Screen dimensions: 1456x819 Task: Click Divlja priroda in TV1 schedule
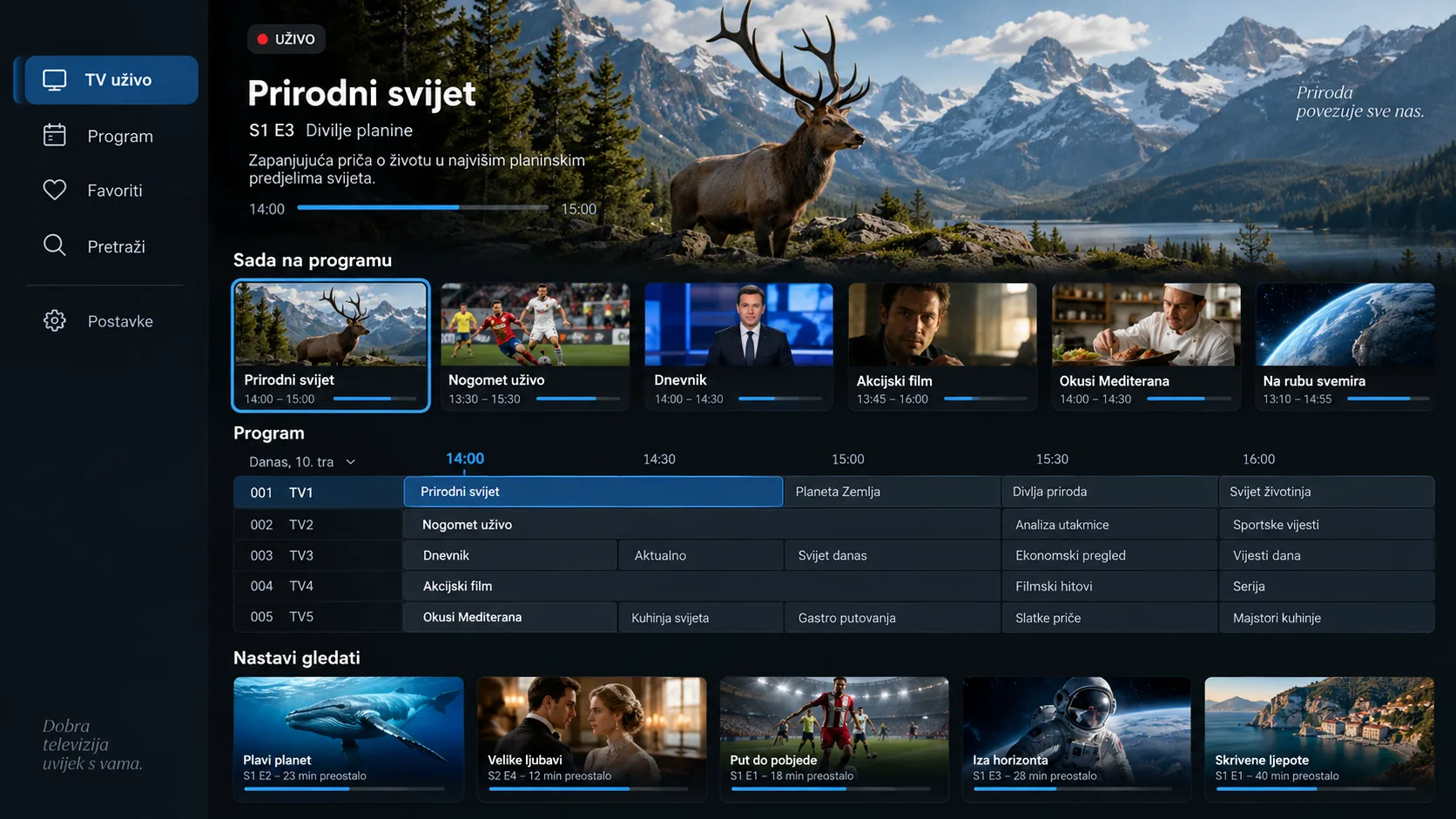coord(1109,492)
